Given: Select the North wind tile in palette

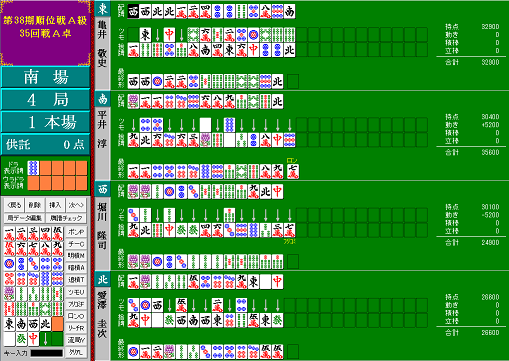Looking at the screenshot, I should [45, 324].
